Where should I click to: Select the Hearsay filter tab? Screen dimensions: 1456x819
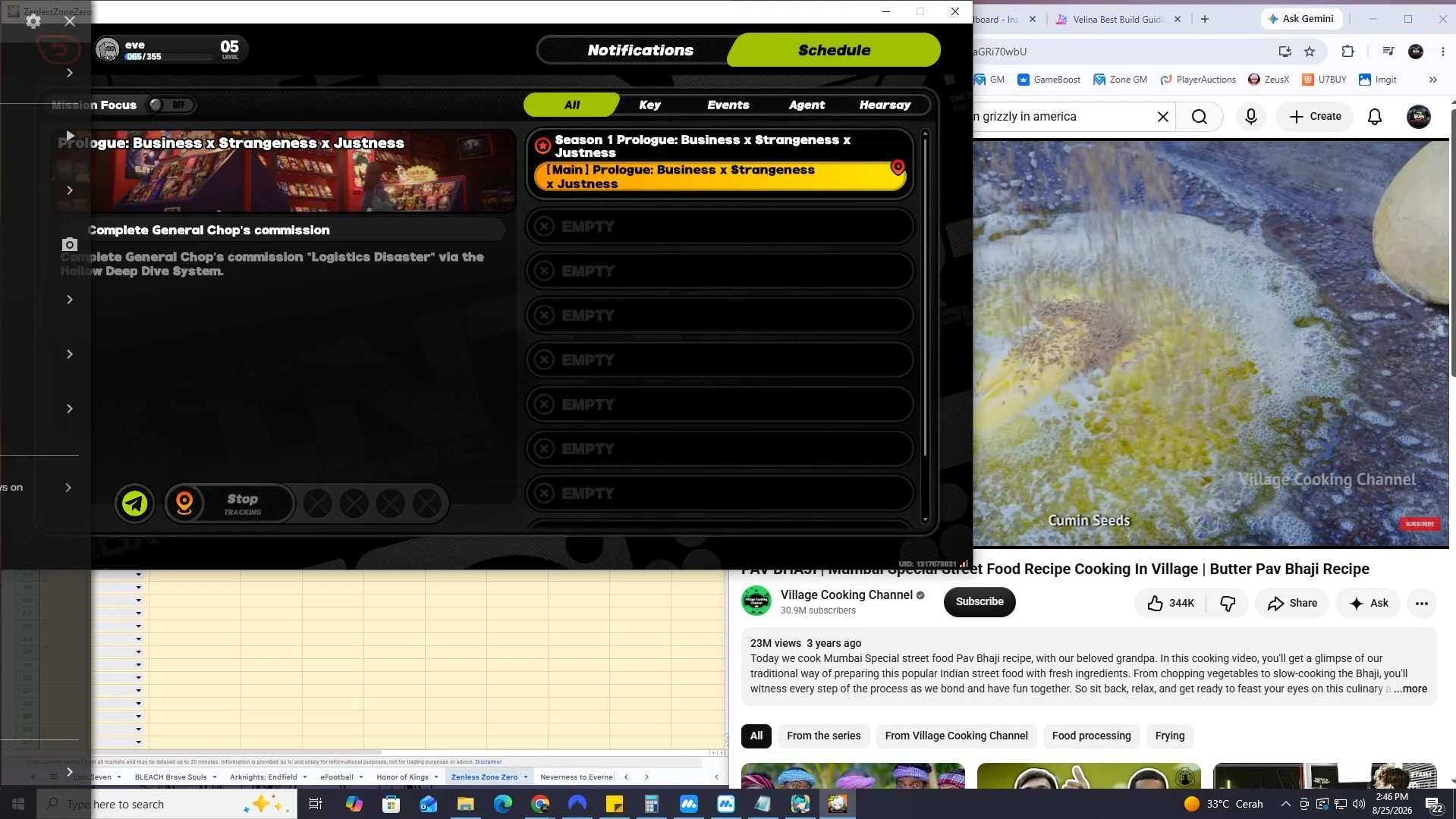coord(885,105)
